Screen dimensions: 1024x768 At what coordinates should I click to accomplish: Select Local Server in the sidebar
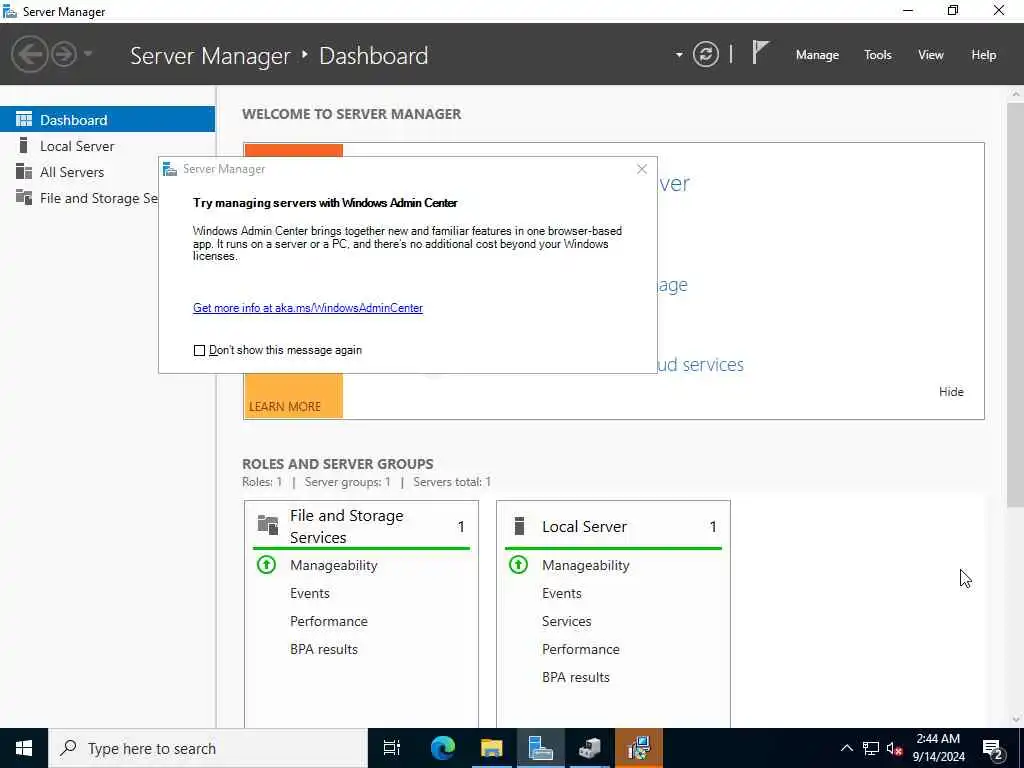107,146
